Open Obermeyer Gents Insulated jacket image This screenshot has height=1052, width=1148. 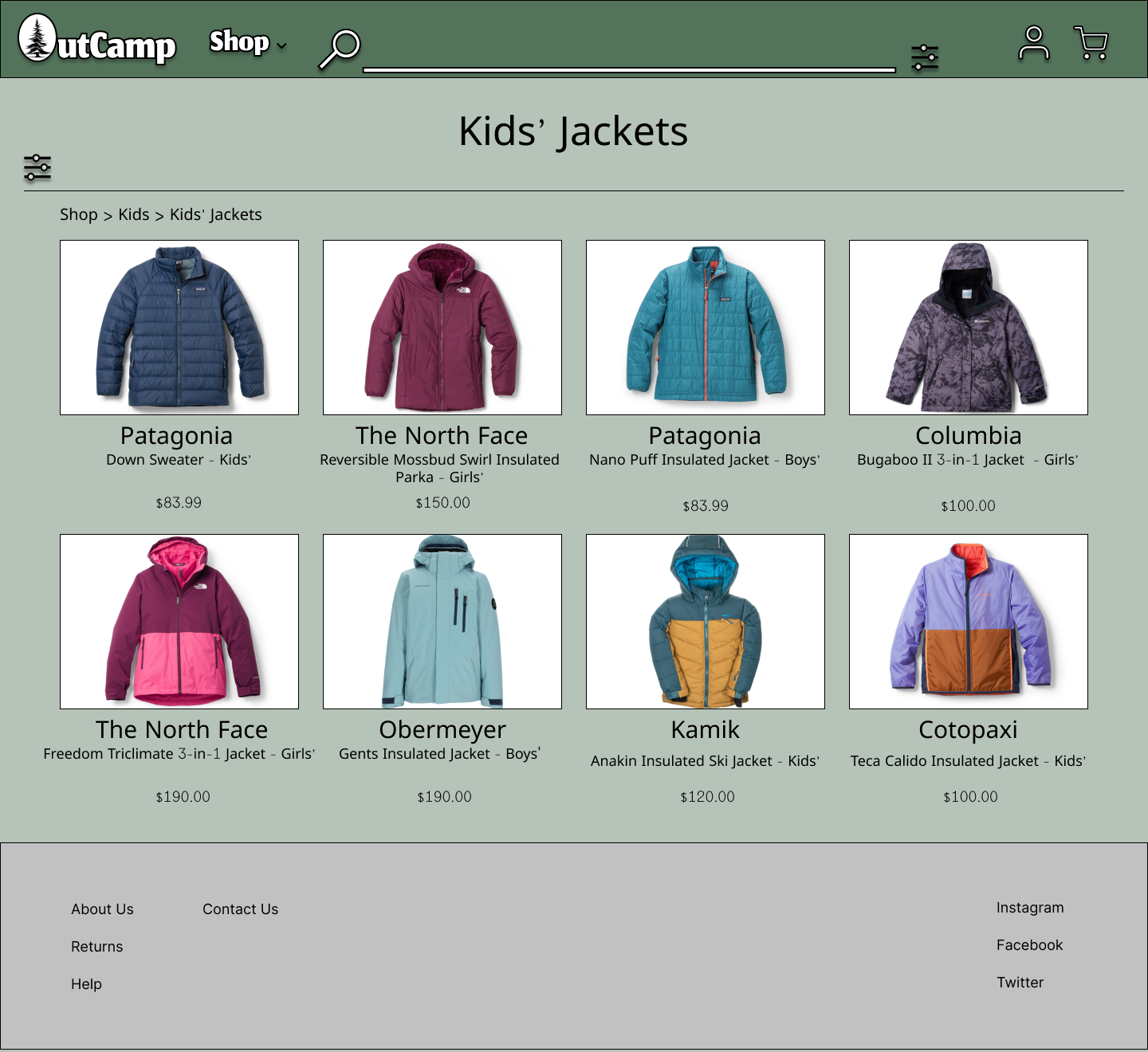(442, 622)
